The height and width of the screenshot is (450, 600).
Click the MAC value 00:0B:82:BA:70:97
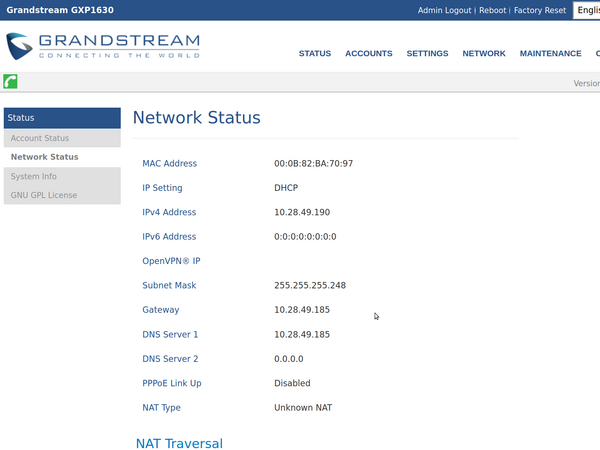coord(313,163)
